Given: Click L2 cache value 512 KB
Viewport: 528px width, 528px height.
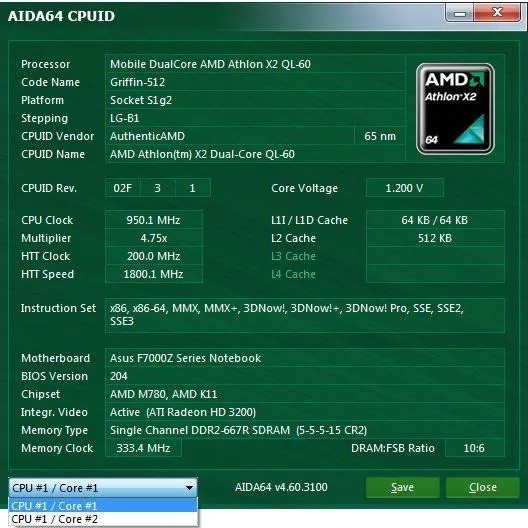Looking at the screenshot, I should 435,238.
